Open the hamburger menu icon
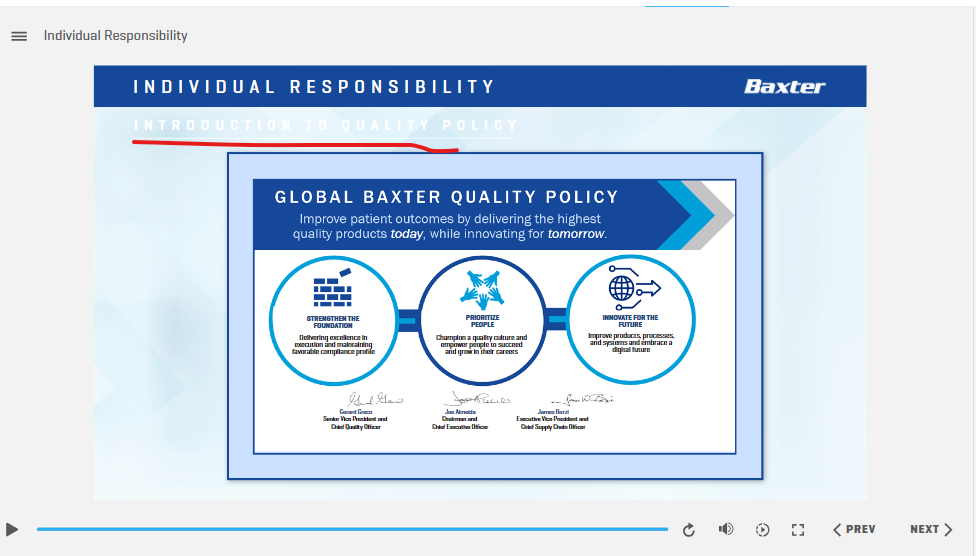Screen dimensions: 976x556 [x=19, y=36]
